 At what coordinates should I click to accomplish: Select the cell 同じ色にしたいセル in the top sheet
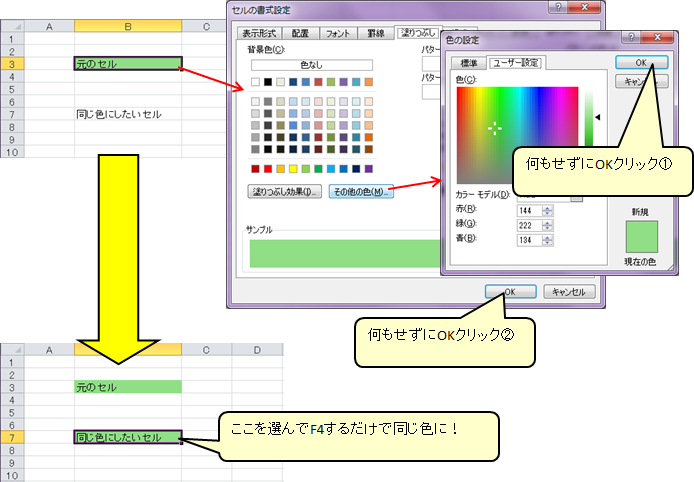[128, 114]
